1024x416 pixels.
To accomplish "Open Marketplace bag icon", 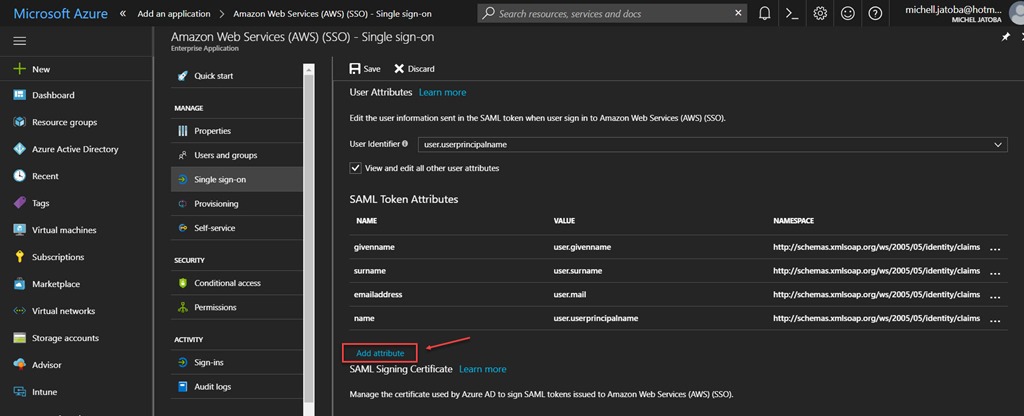I will (x=20, y=284).
